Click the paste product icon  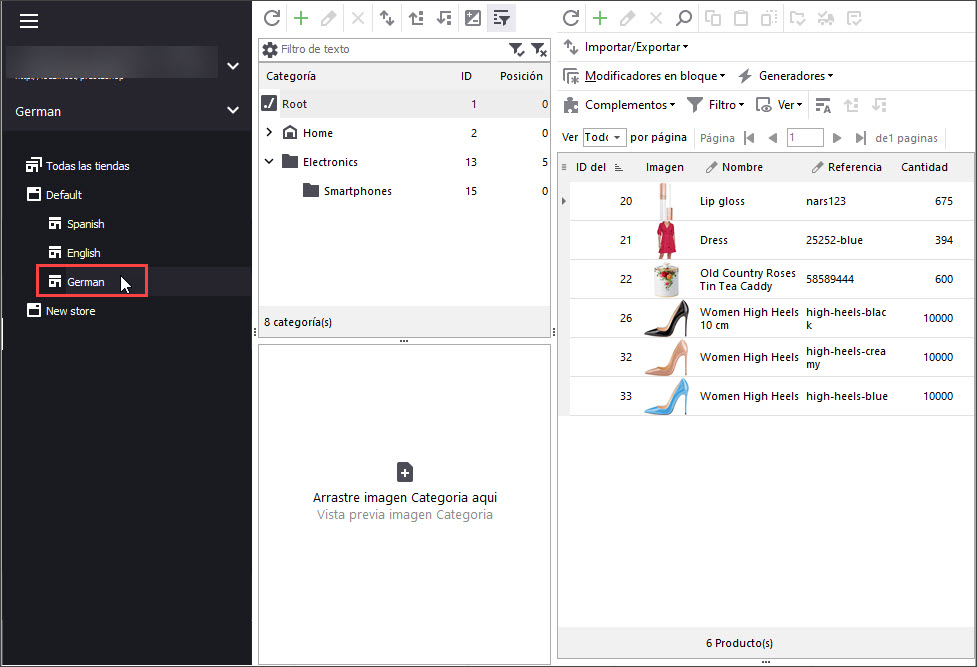[x=741, y=18]
